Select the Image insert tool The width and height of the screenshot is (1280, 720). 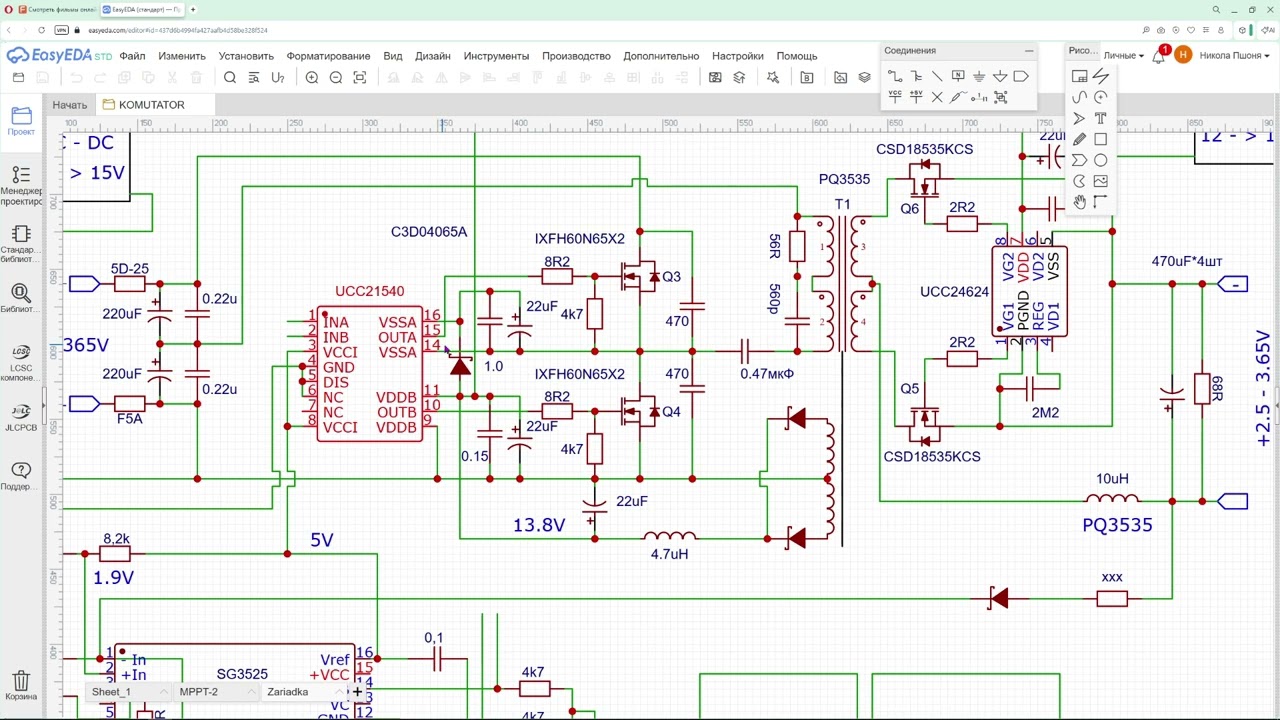[1100, 181]
